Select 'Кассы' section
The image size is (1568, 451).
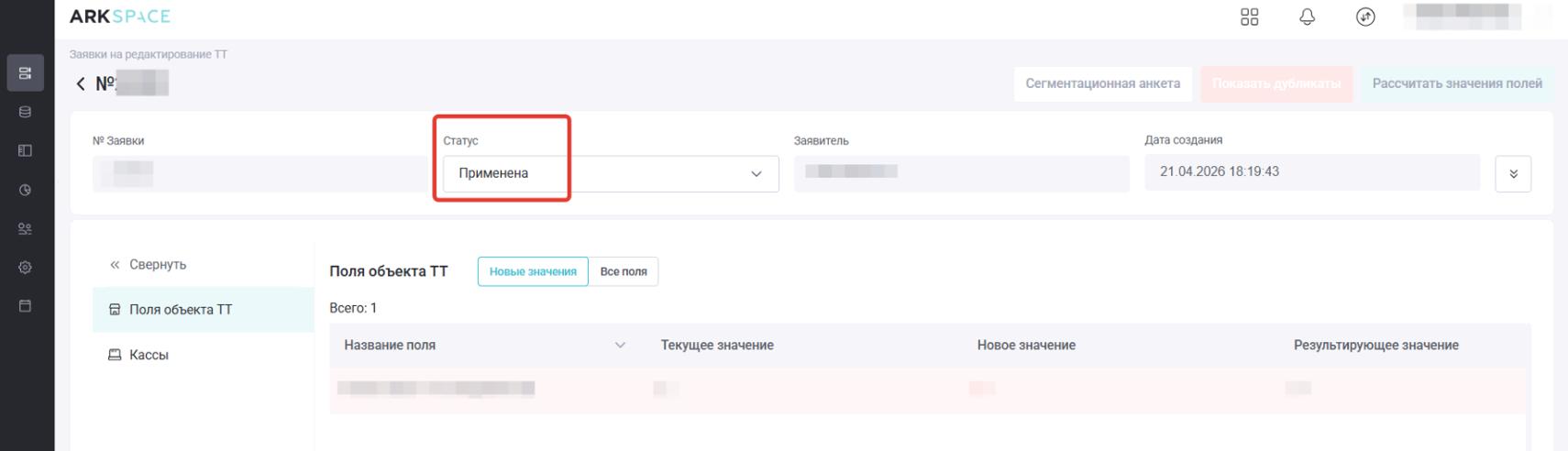(149, 355)
